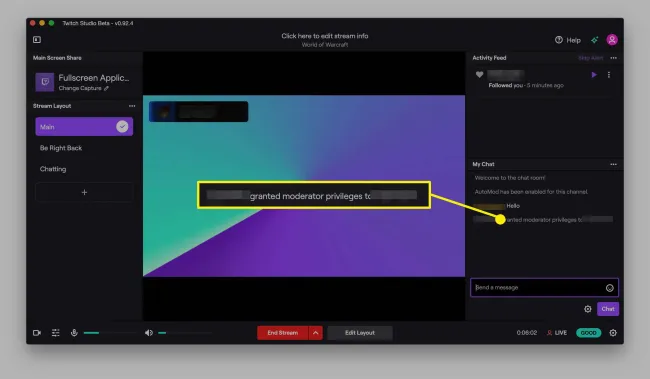Send message with Chat button
Image resolution: width=650 pixels, height=379 pixels.
(608, 309)
